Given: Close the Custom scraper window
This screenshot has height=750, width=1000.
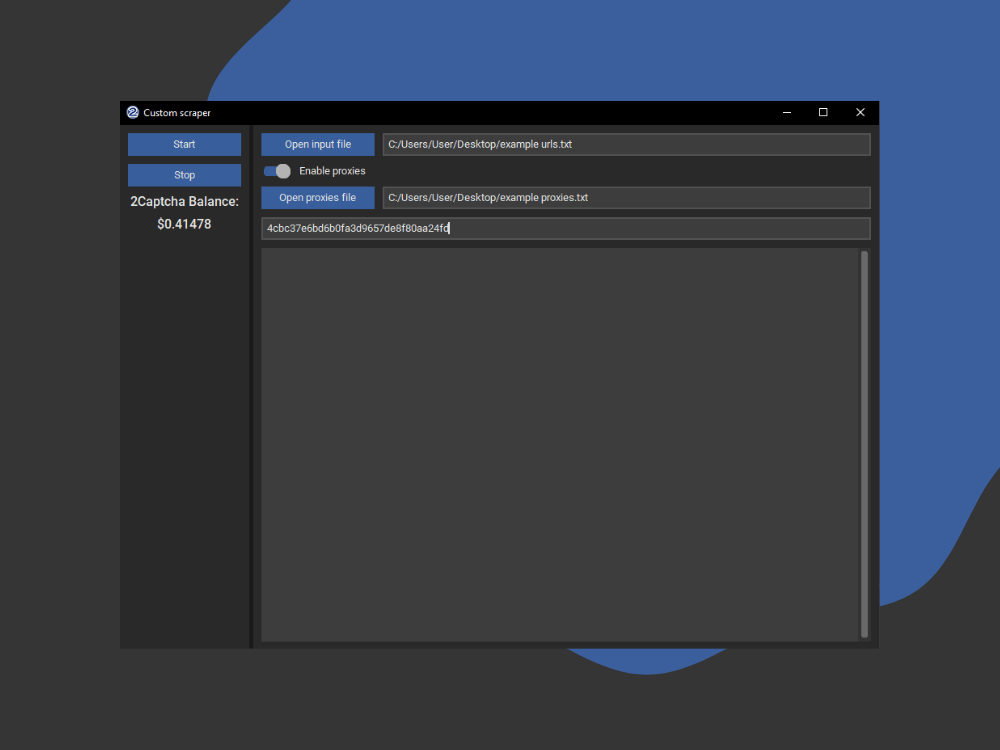Looking at the screenshot, I should pyautogui.click(x=860, y=112).
